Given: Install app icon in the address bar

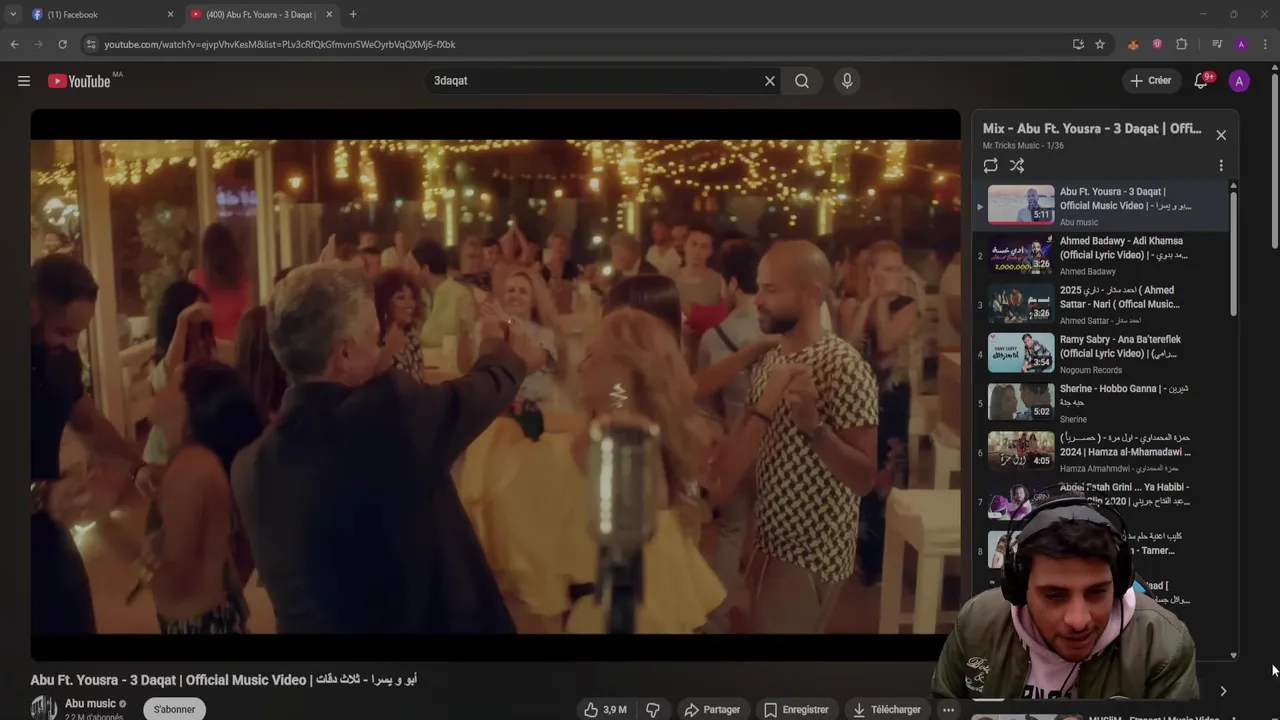Looking at the screenshot, I should [1078, 44].
